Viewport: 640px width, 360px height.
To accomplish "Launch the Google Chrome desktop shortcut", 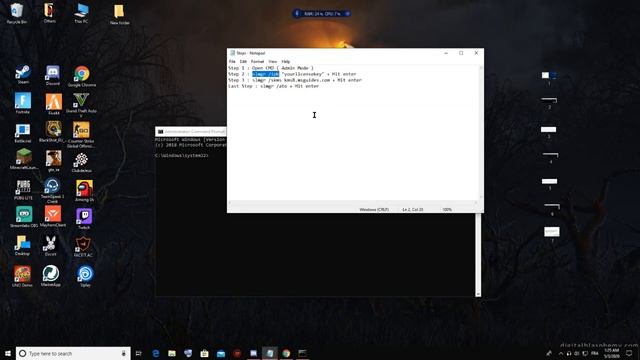I will (82, 76).
